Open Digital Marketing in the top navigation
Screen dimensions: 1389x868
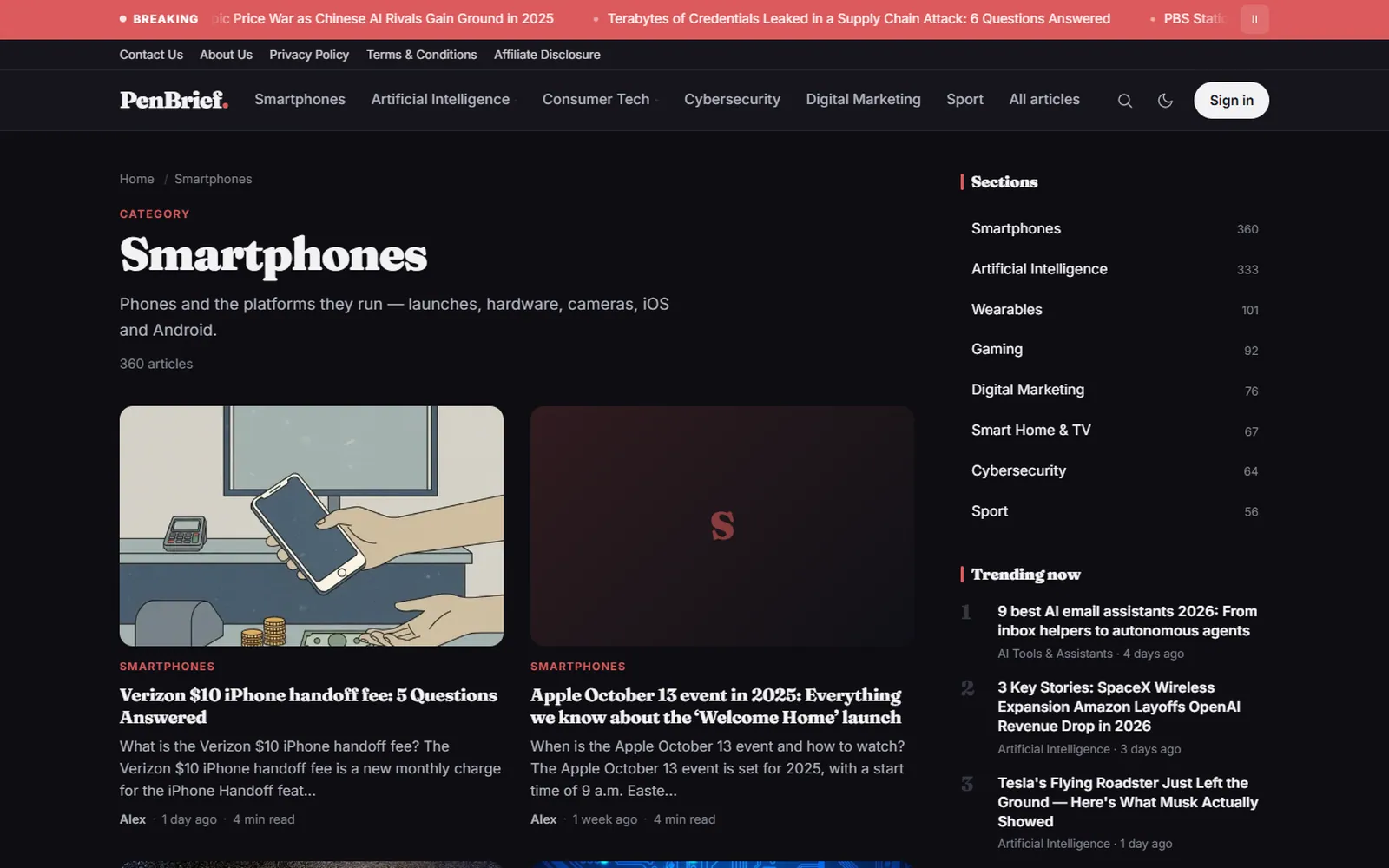click(863, 100)
